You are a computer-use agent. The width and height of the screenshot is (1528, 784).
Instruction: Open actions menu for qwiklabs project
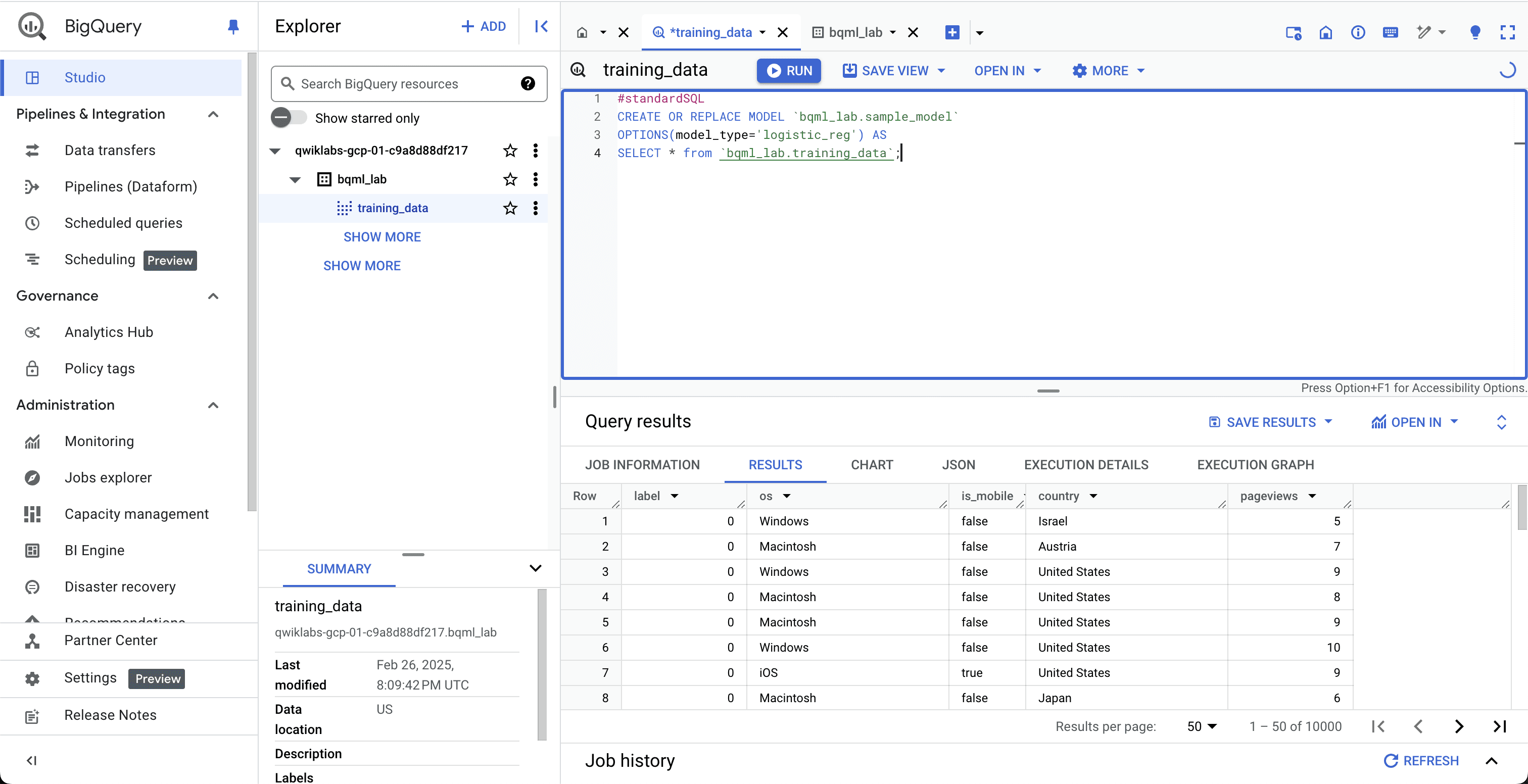point(535,151)
